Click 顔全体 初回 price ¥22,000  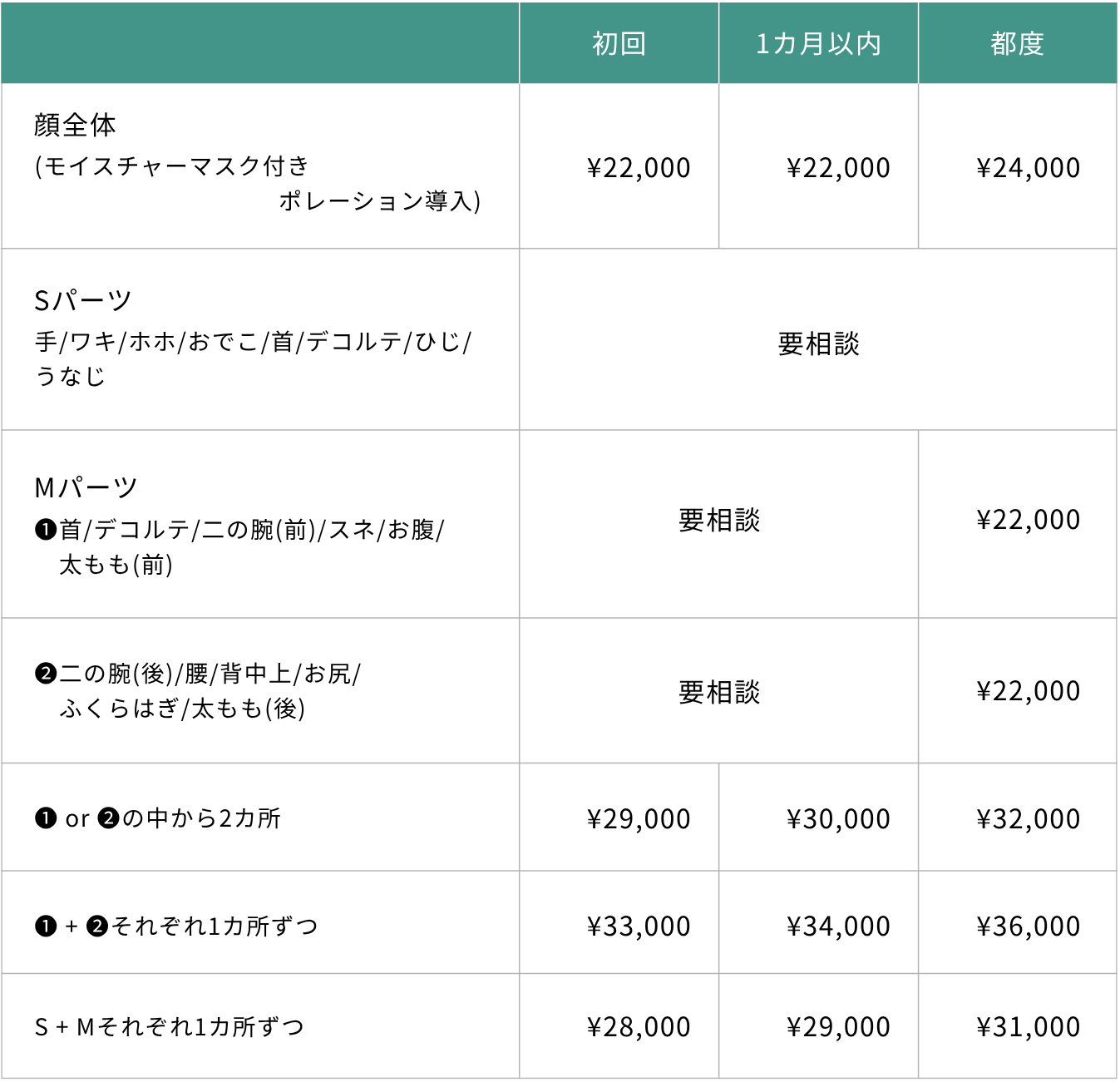click(x=639, y=168)
